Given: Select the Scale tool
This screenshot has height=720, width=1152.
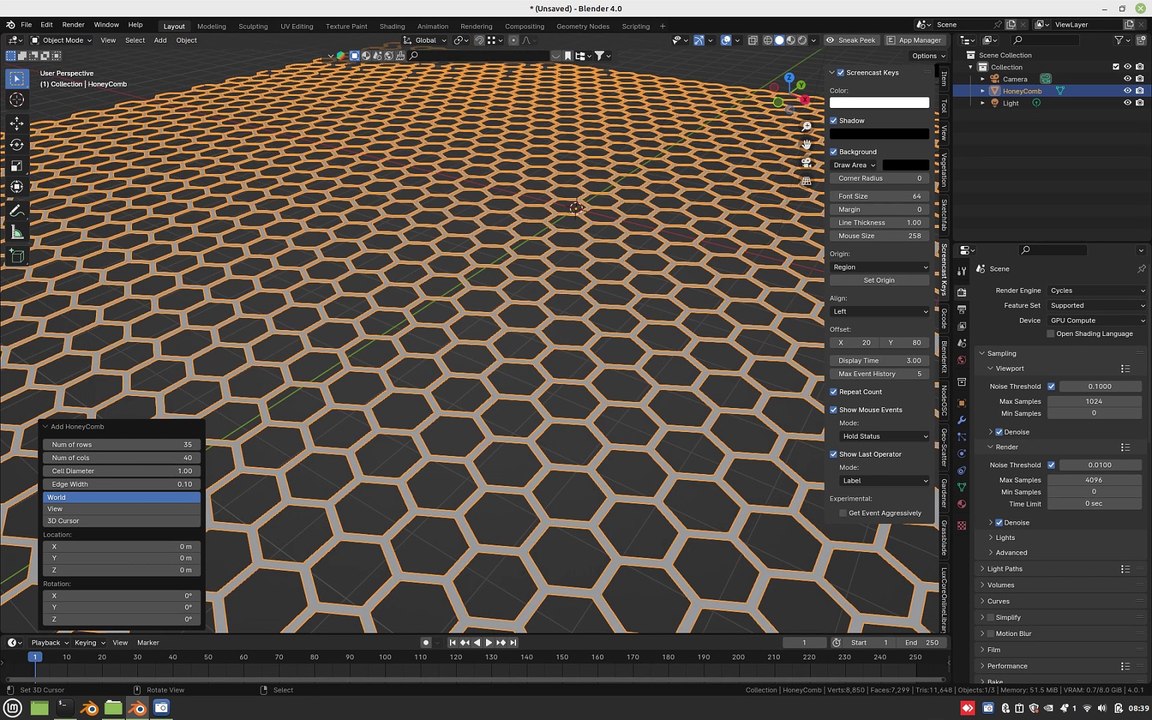Looking at the screenshot, I should point(17,166).
